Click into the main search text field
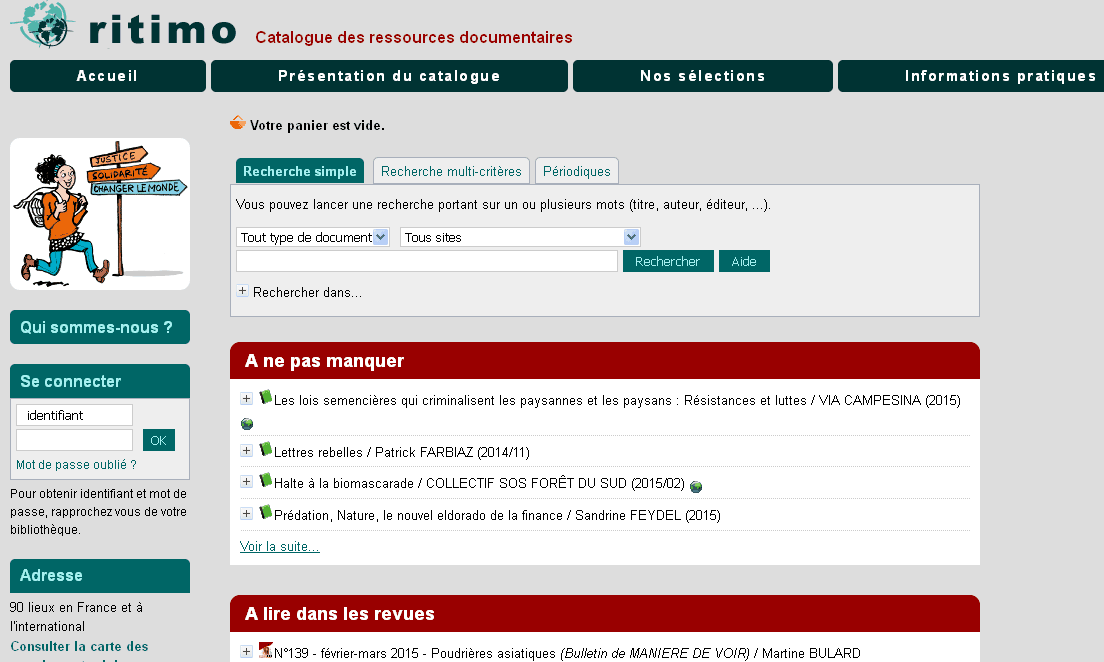 click(427, 261)
